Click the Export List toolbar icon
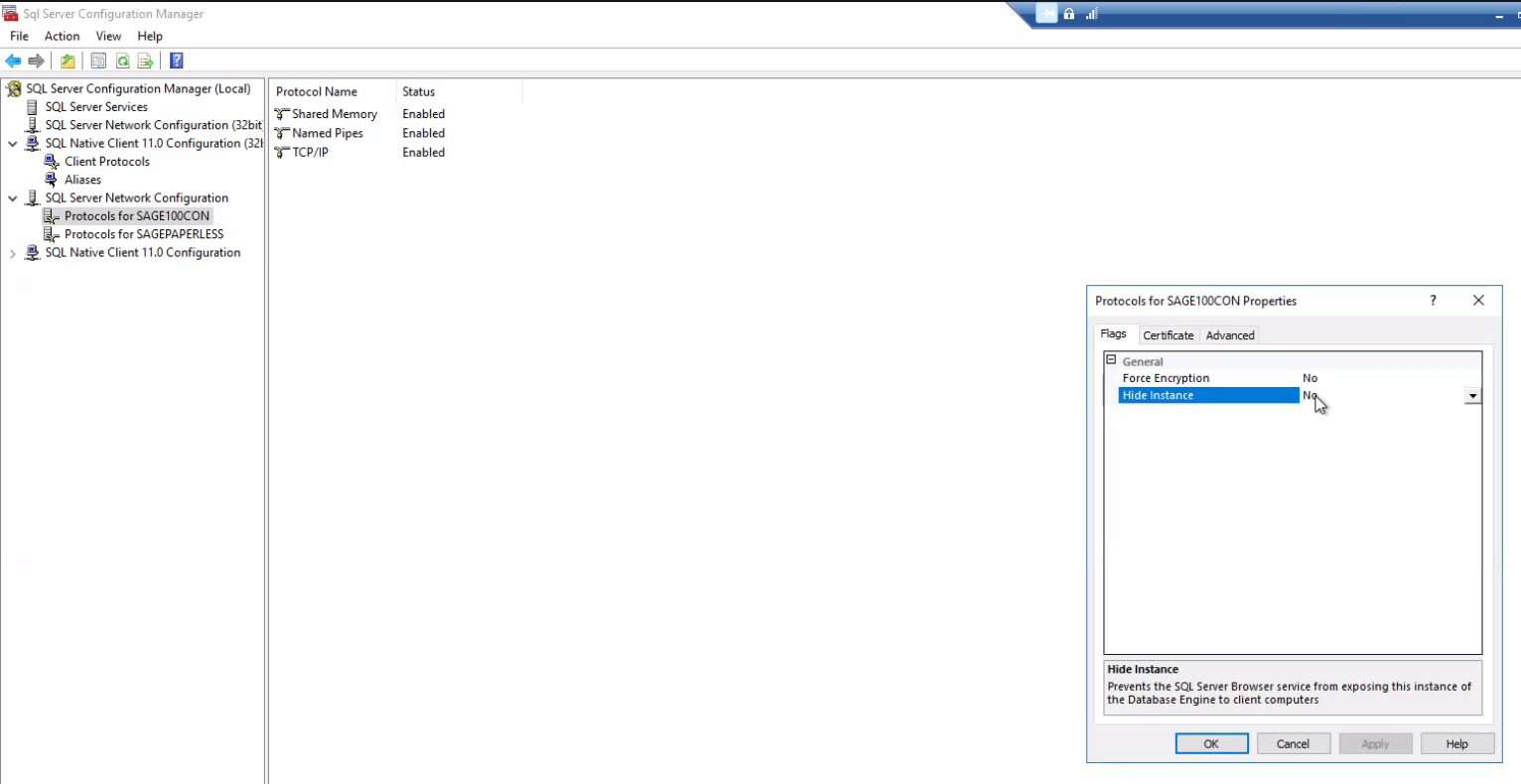This screenshot has height=784, width=1521. click(x=145, y=62)
